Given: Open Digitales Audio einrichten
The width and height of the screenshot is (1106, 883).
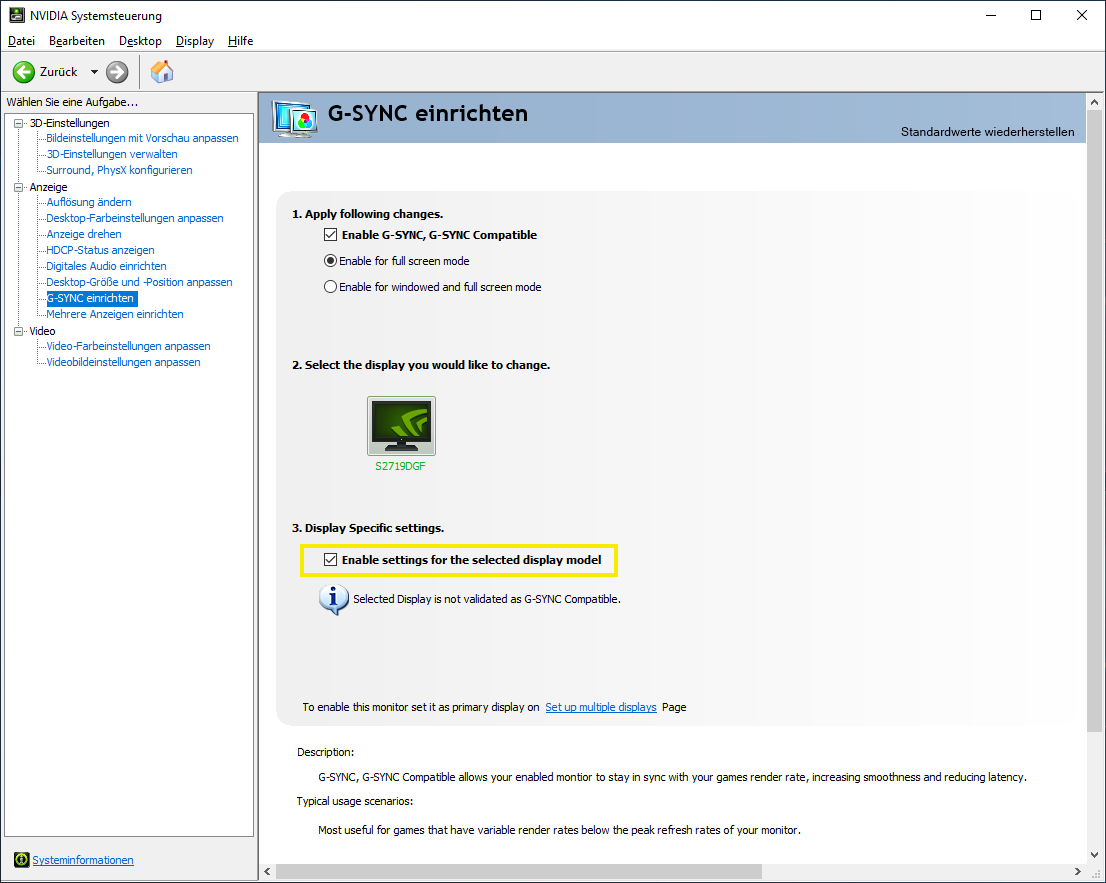Looking at the screenshot, I should click(x=107, y=267).
